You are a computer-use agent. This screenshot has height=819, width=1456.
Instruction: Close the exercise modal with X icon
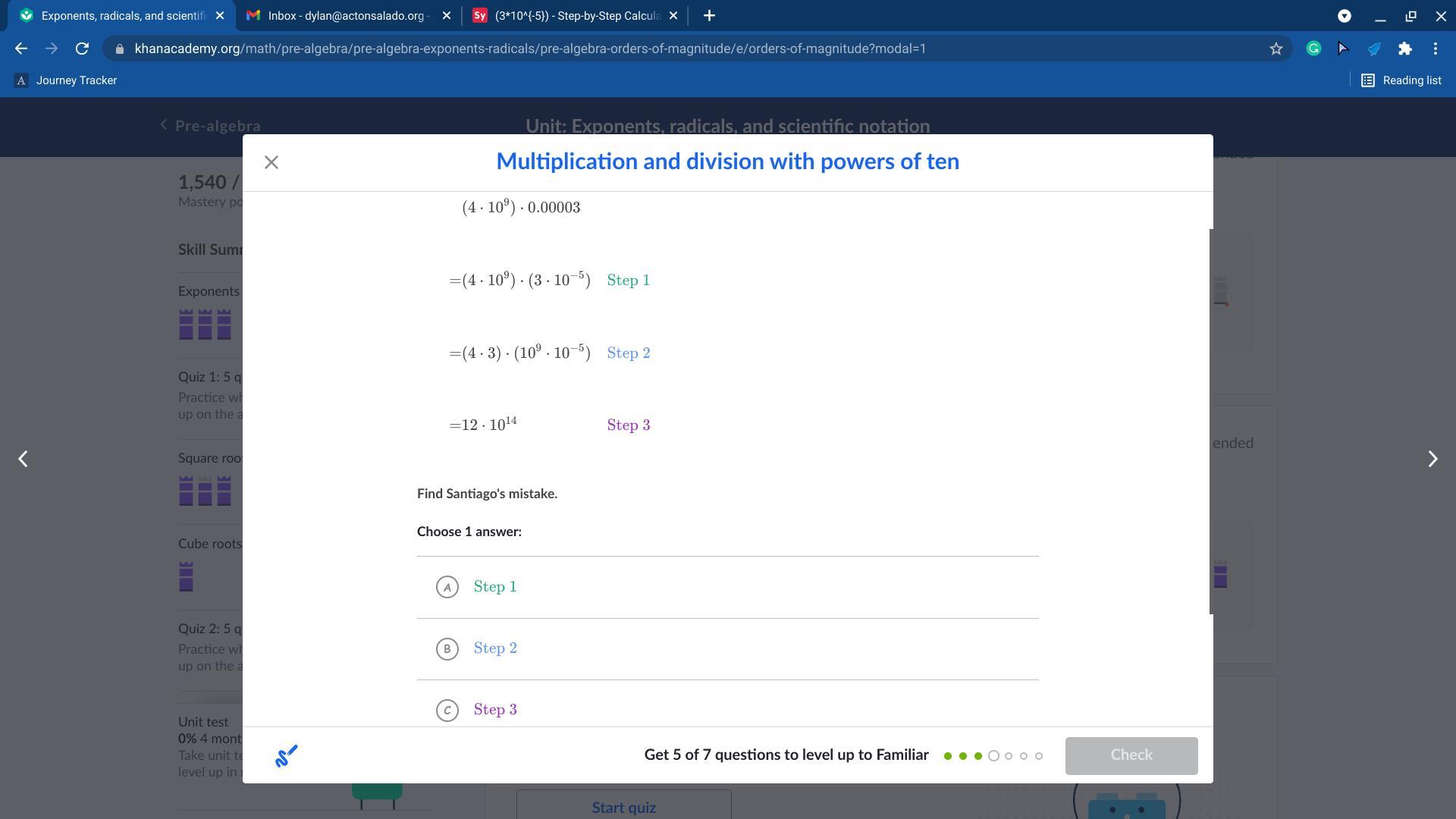coord(271,162)
